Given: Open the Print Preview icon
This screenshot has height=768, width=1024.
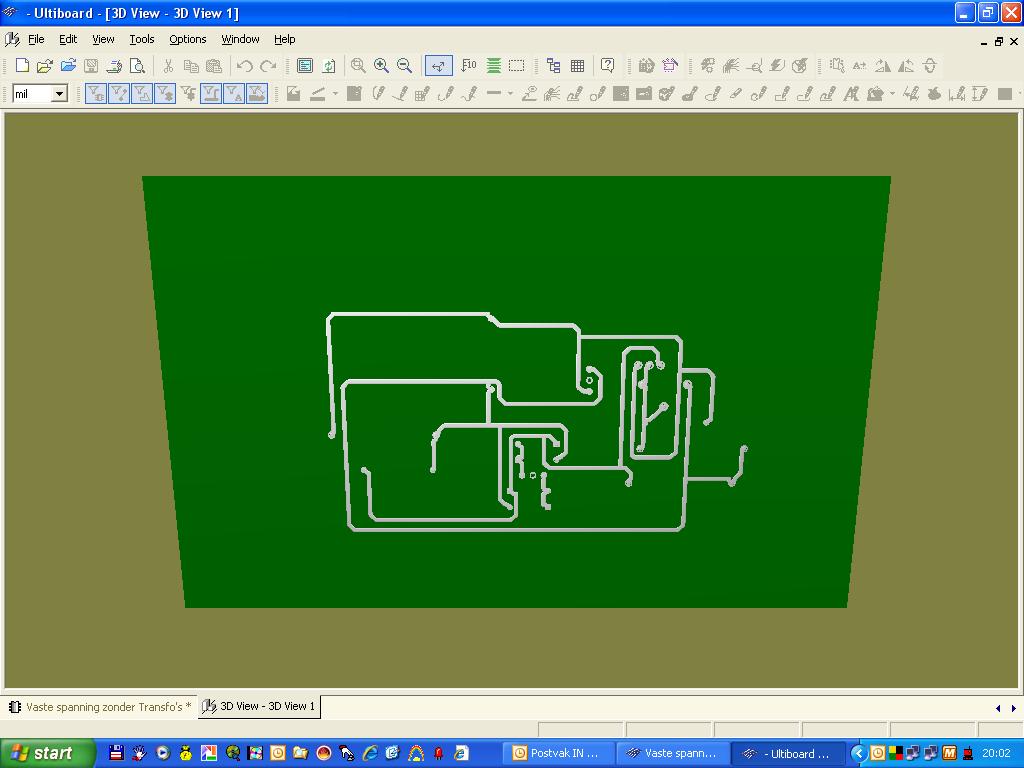Looking at the screenshot, I should 138,66.
